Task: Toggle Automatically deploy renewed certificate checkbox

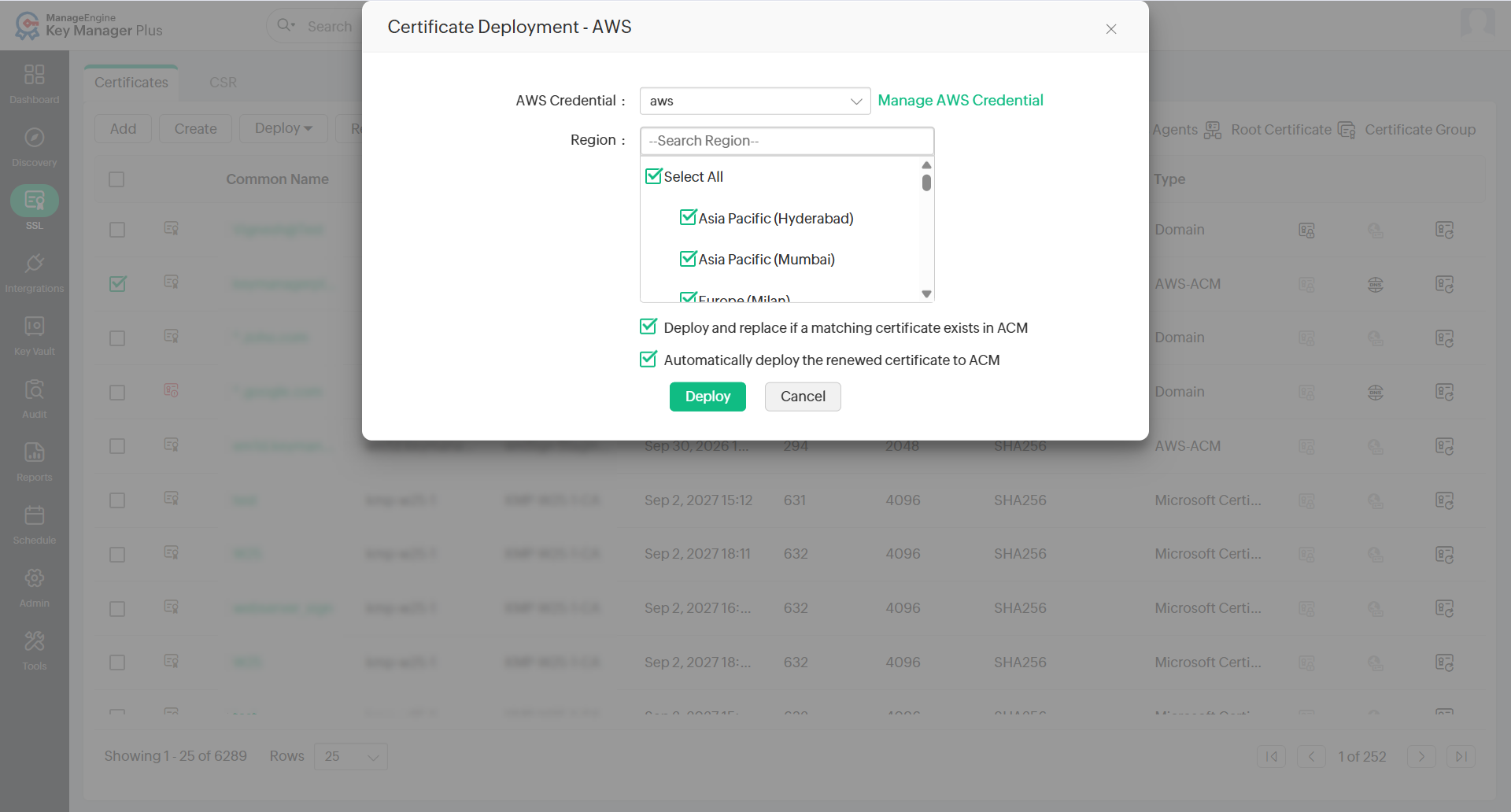Action: 648,359
